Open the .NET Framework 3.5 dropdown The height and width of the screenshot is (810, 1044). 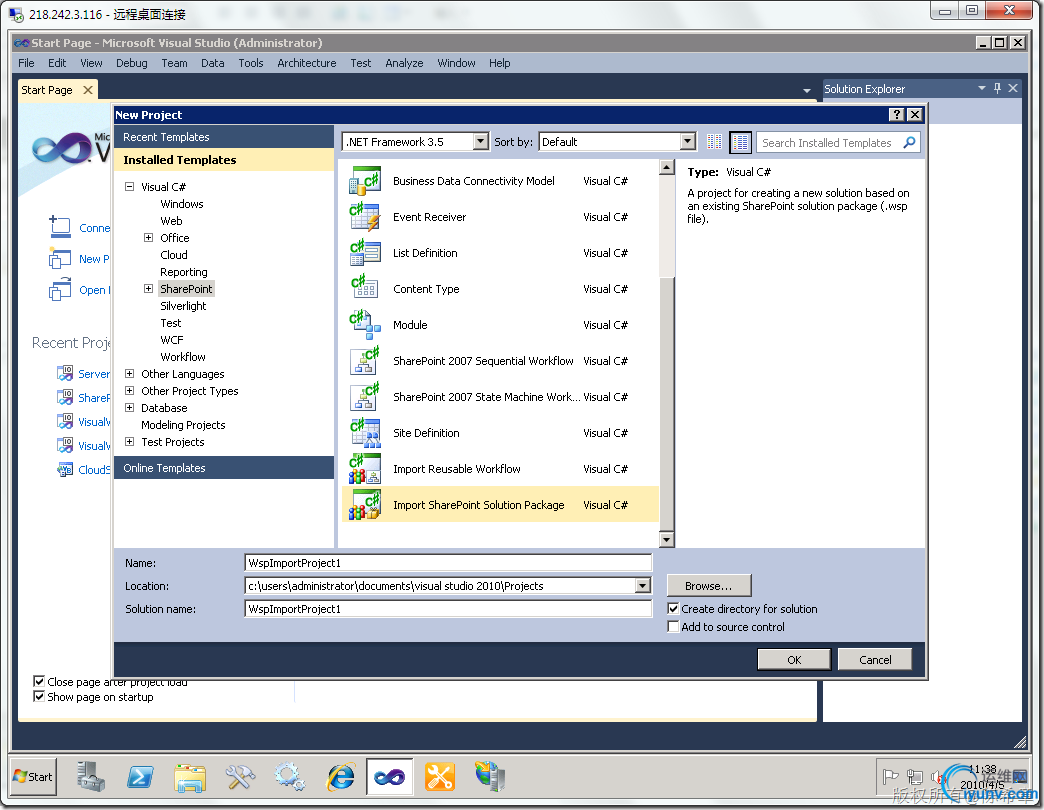481,142
